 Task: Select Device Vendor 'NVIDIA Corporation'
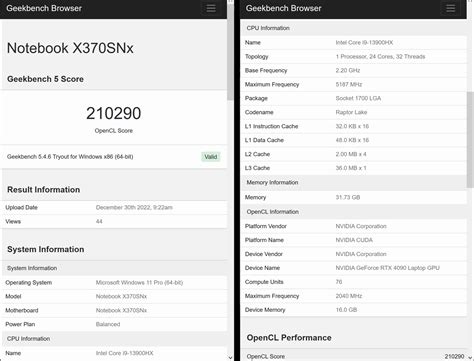click(361, 254)
